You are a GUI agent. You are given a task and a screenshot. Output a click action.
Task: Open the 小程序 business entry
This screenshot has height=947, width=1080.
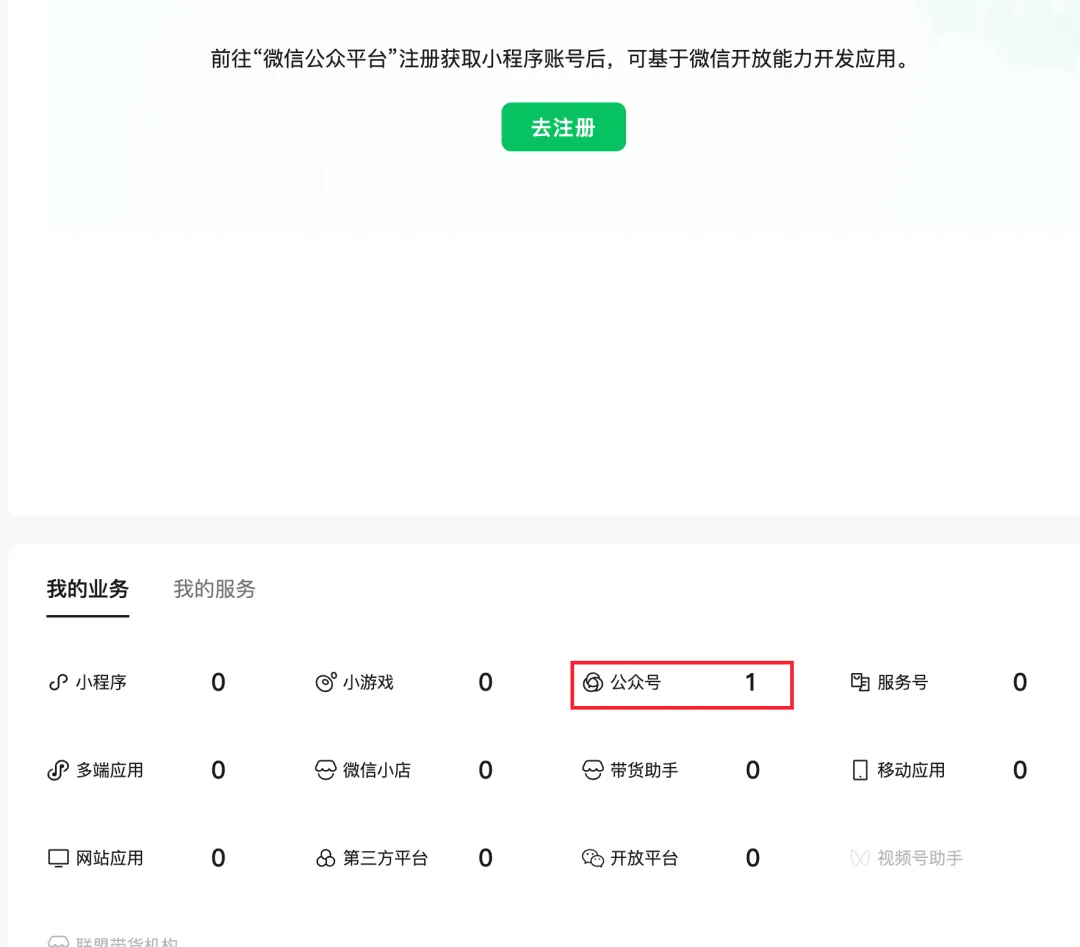[x=101, y=683]
